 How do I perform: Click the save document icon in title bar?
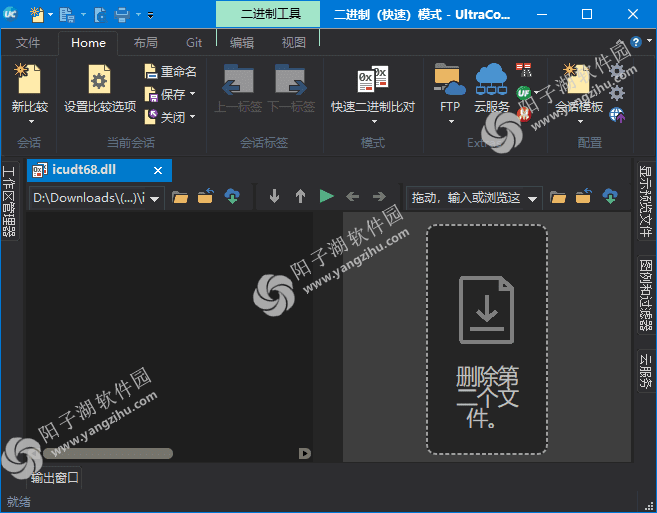point(66,15)
